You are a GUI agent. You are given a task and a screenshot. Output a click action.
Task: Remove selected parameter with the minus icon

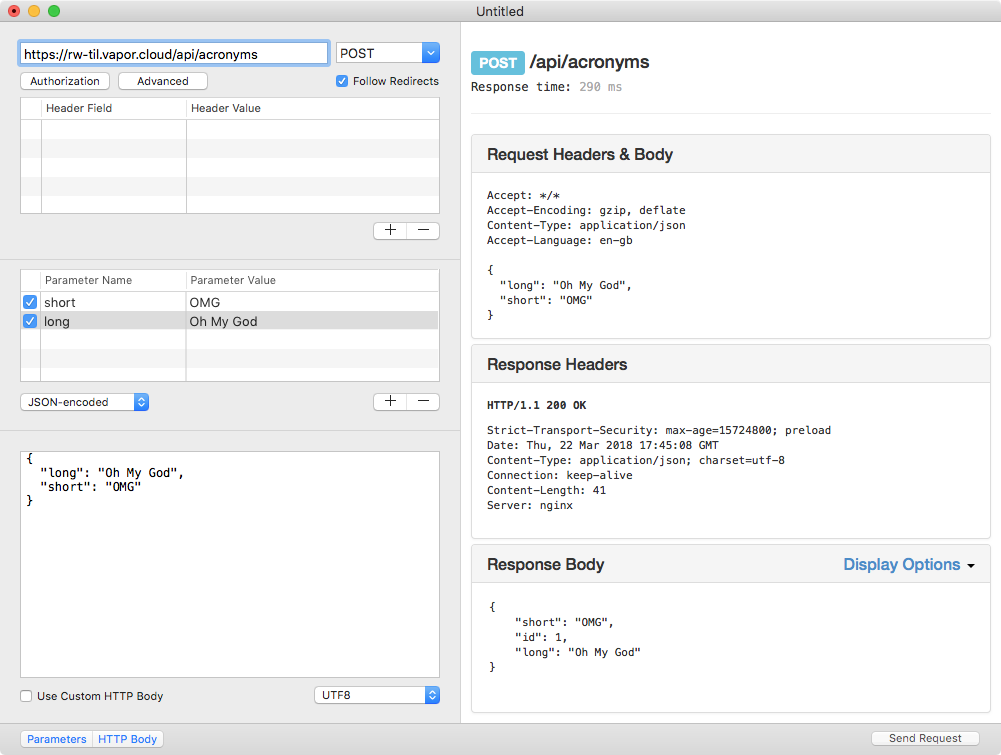(422, 401)
